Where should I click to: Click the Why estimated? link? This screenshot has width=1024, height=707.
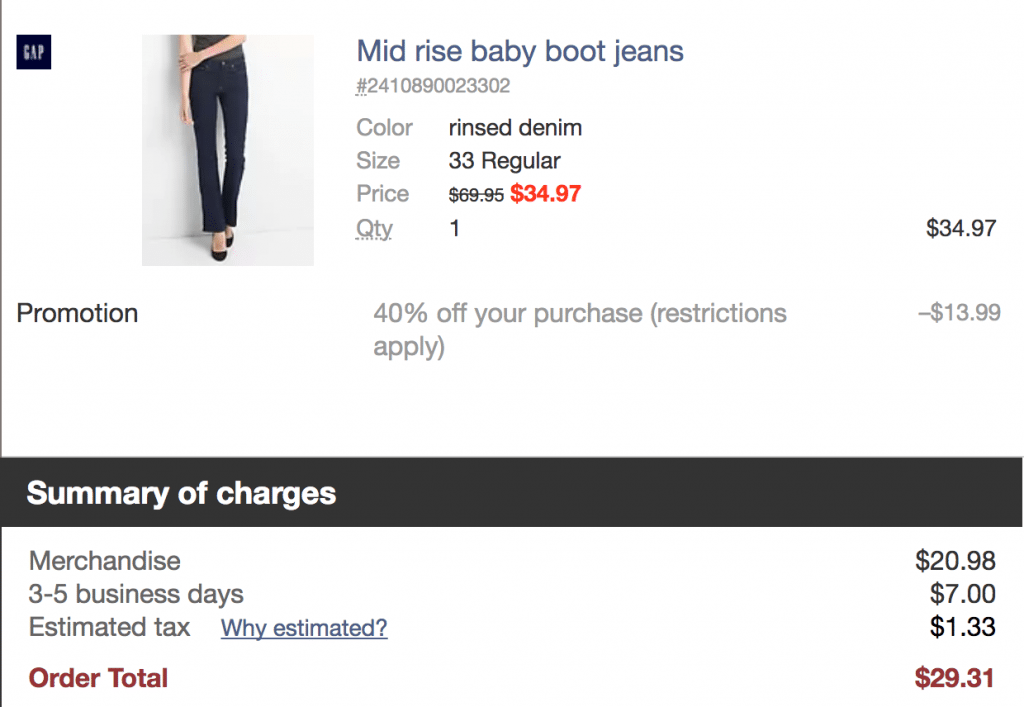303,628
